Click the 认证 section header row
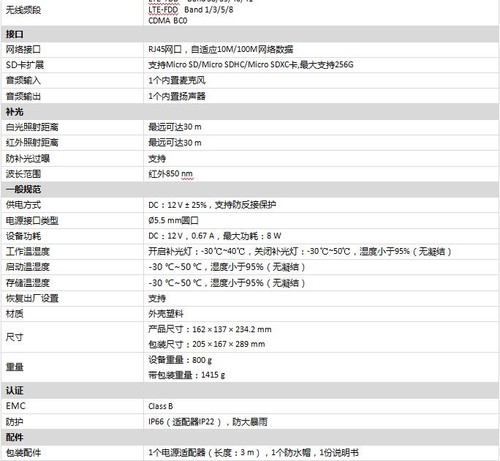The width and height of the screenshot is (500, 461). [x=250, y=390]
